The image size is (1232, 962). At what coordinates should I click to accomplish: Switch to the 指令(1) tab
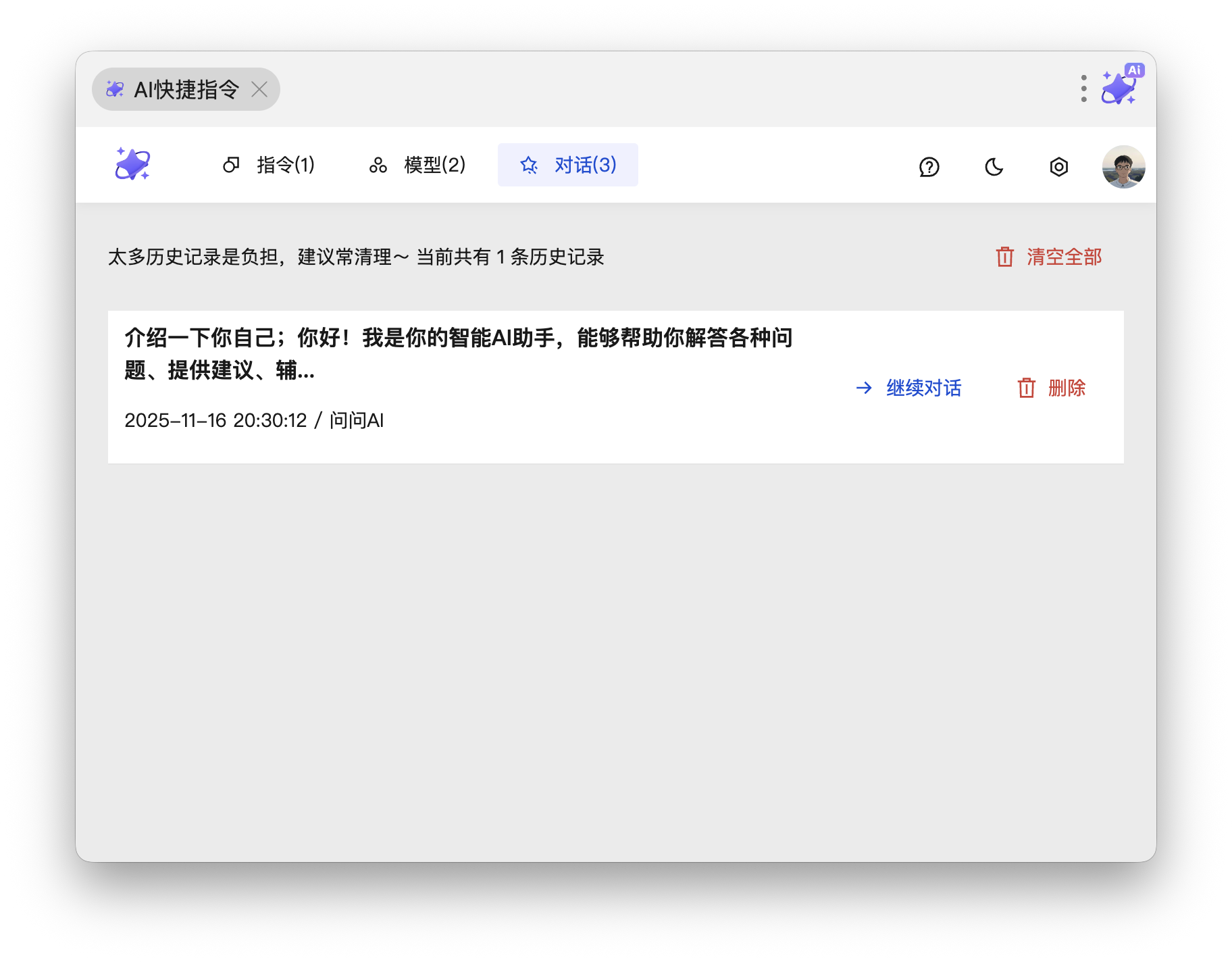tap(269, 165)
